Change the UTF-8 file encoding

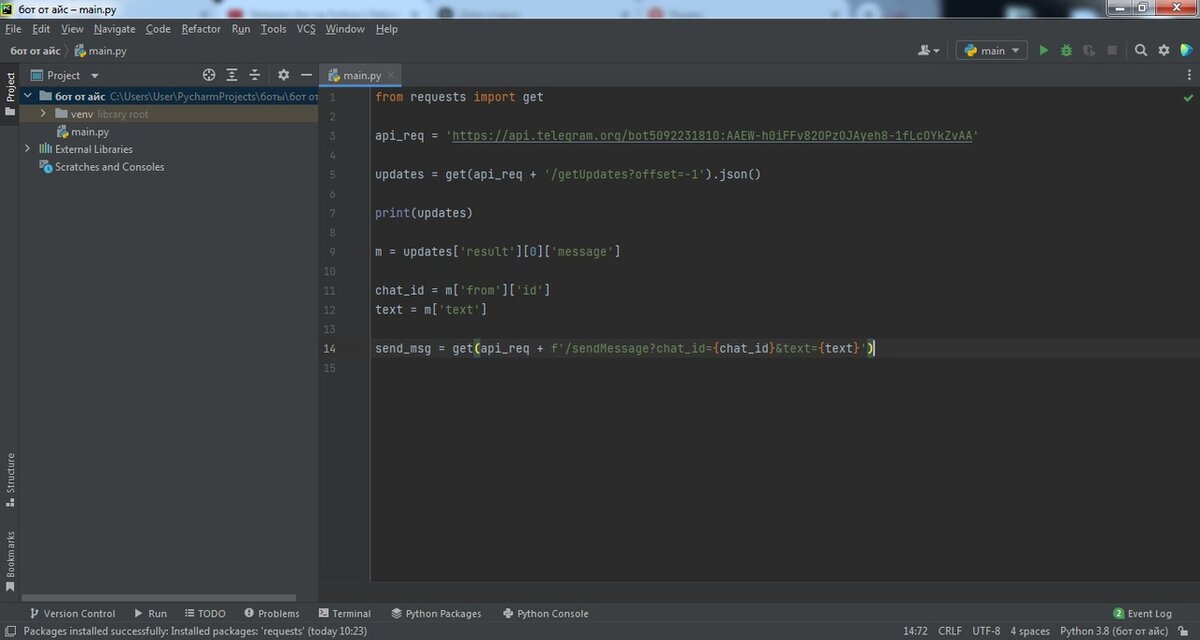tap(986, 631)
